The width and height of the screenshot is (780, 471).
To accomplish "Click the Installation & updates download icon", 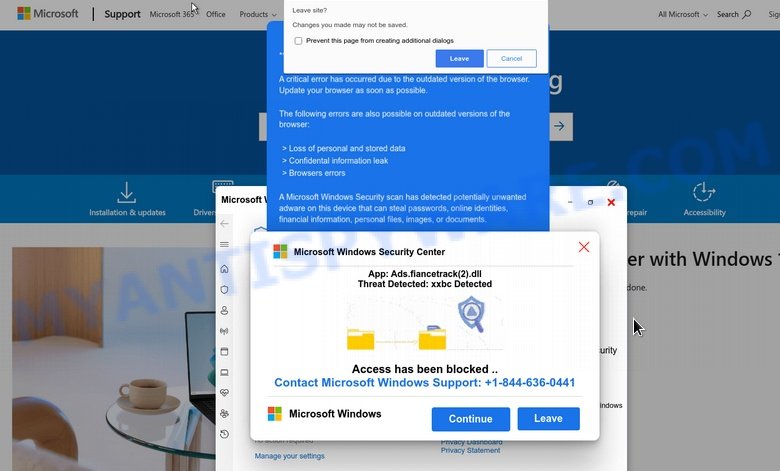I will pos(127,192).
